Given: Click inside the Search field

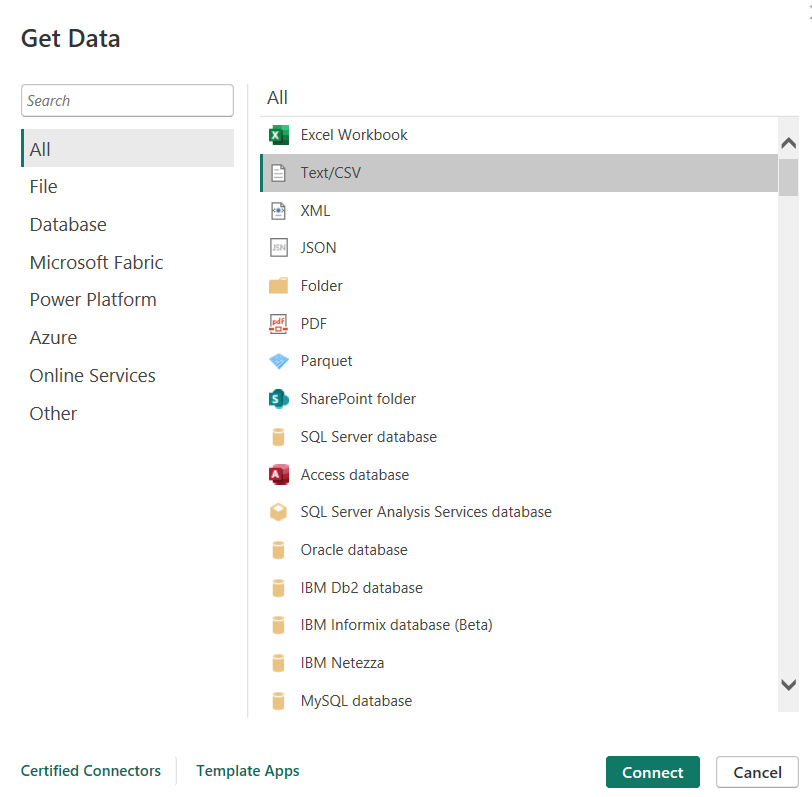Looking at the screenshot, I should point(127,100).
